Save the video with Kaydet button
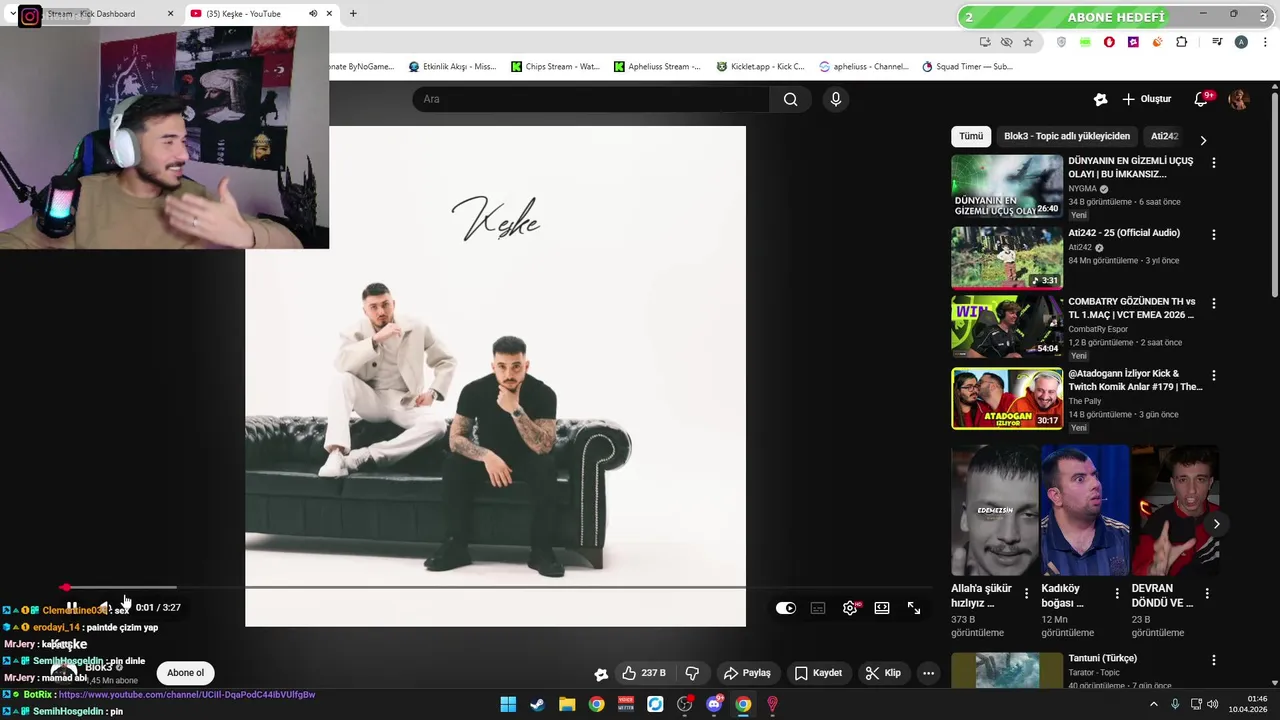This screenshot has height=720, width=1280. [818, 673]
